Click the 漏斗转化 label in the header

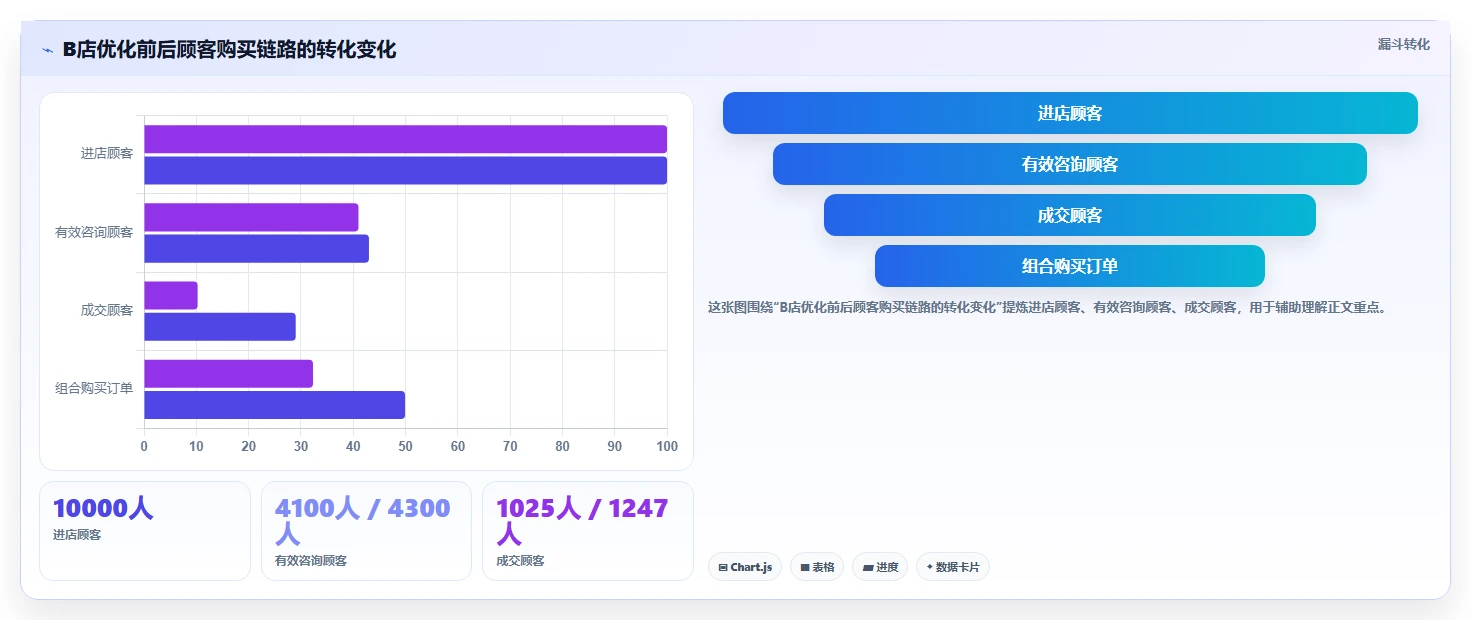click(x=1404, y=44)
